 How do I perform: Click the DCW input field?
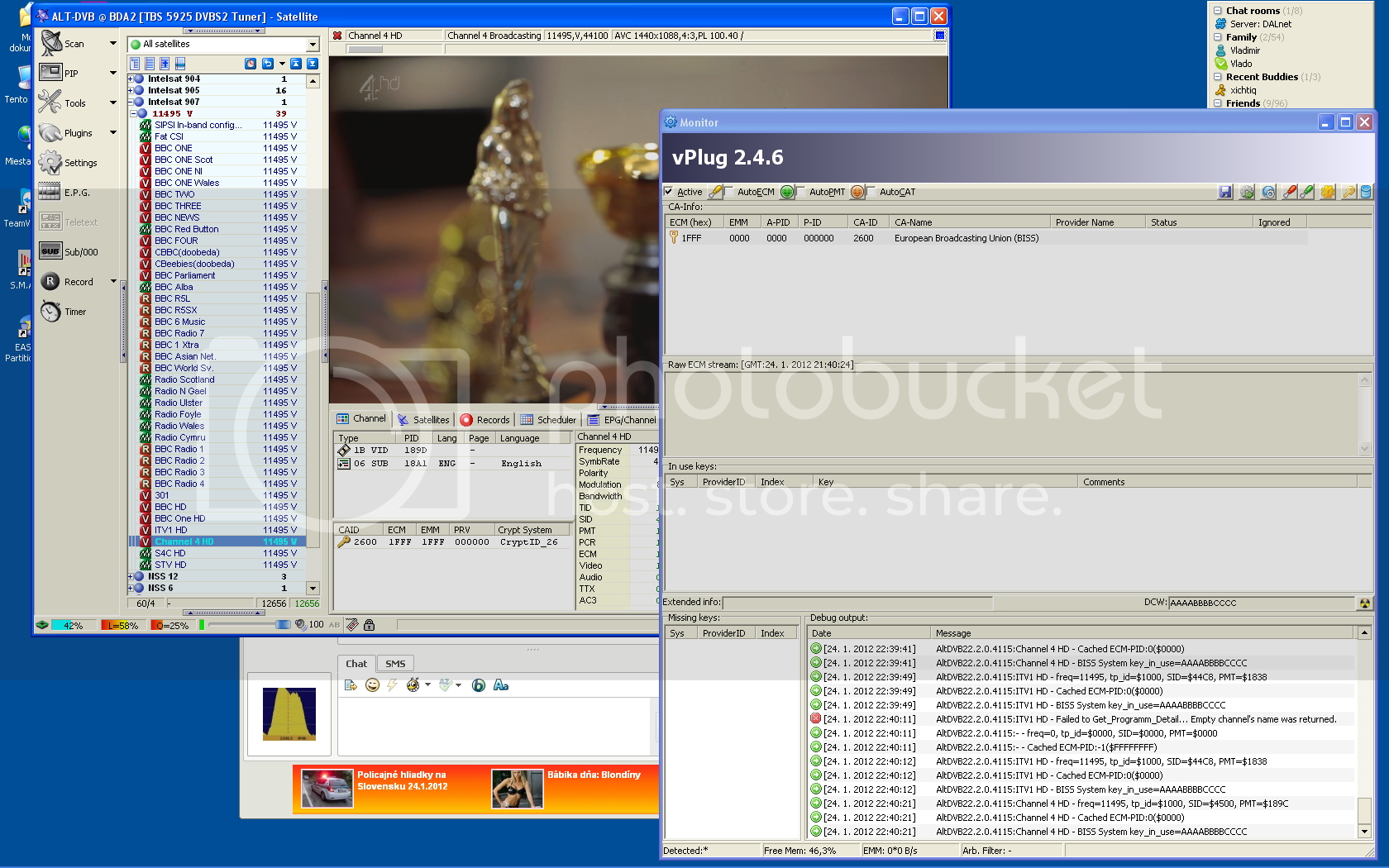1262,603
